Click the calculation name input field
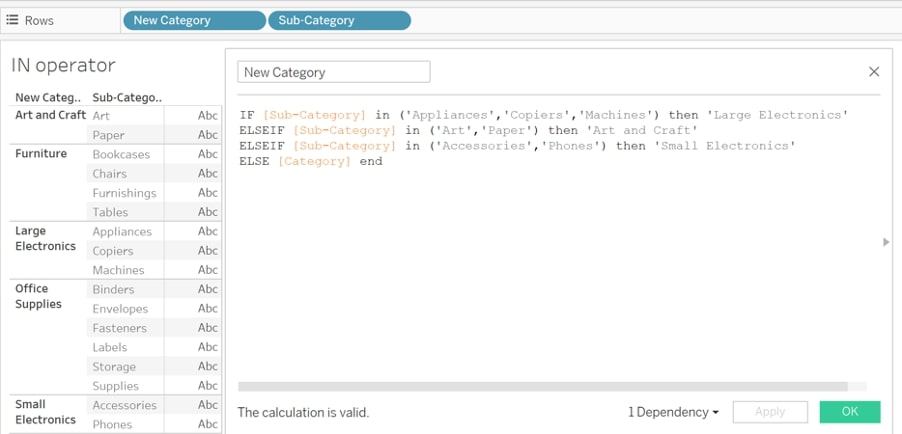 334,72
